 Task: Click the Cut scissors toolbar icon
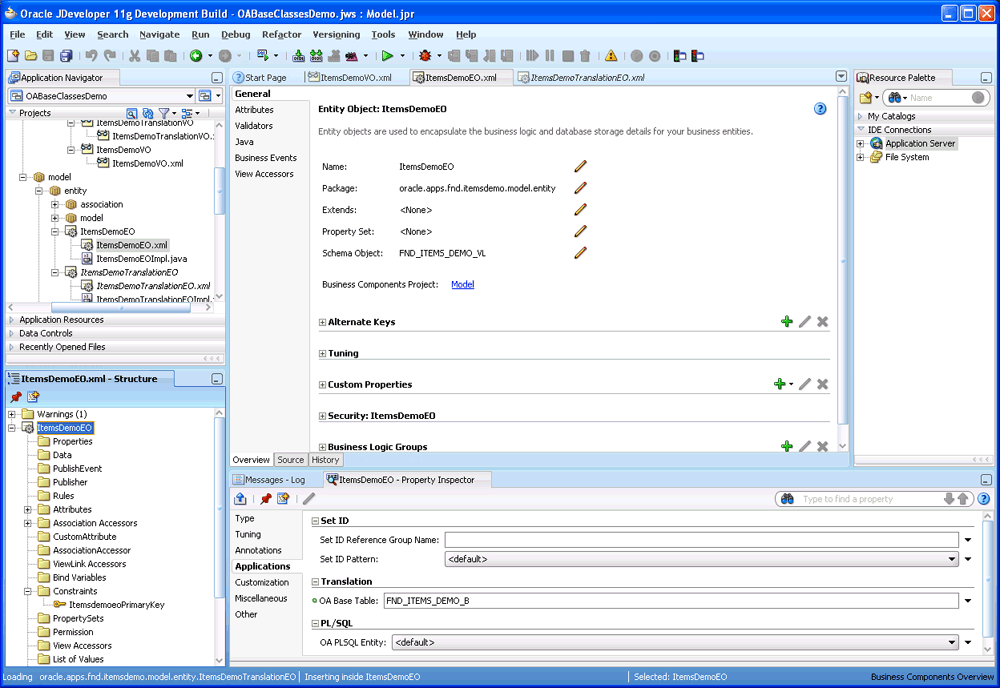(135, 56)
